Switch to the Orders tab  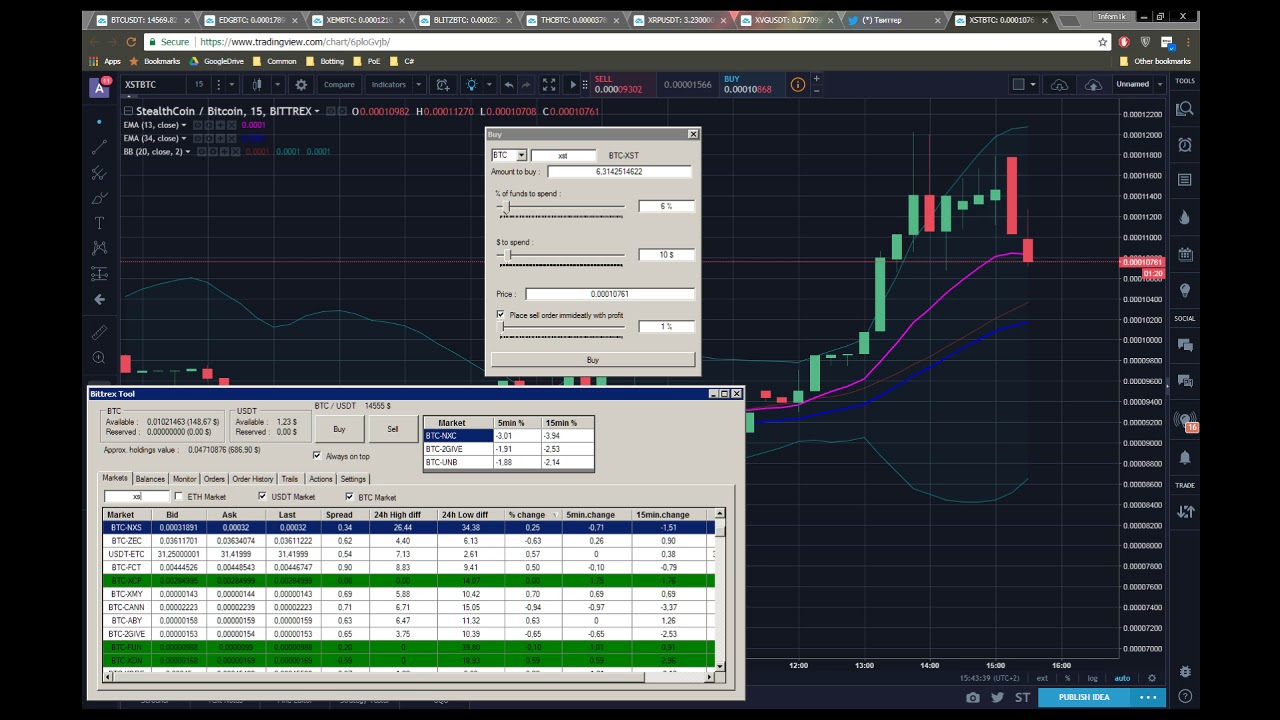click(214, 479)
